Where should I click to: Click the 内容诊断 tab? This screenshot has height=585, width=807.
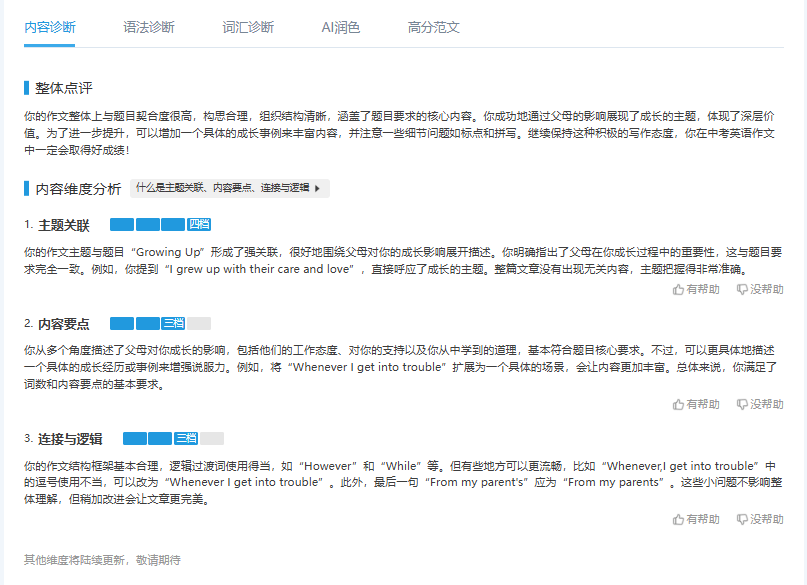[49, 27]
